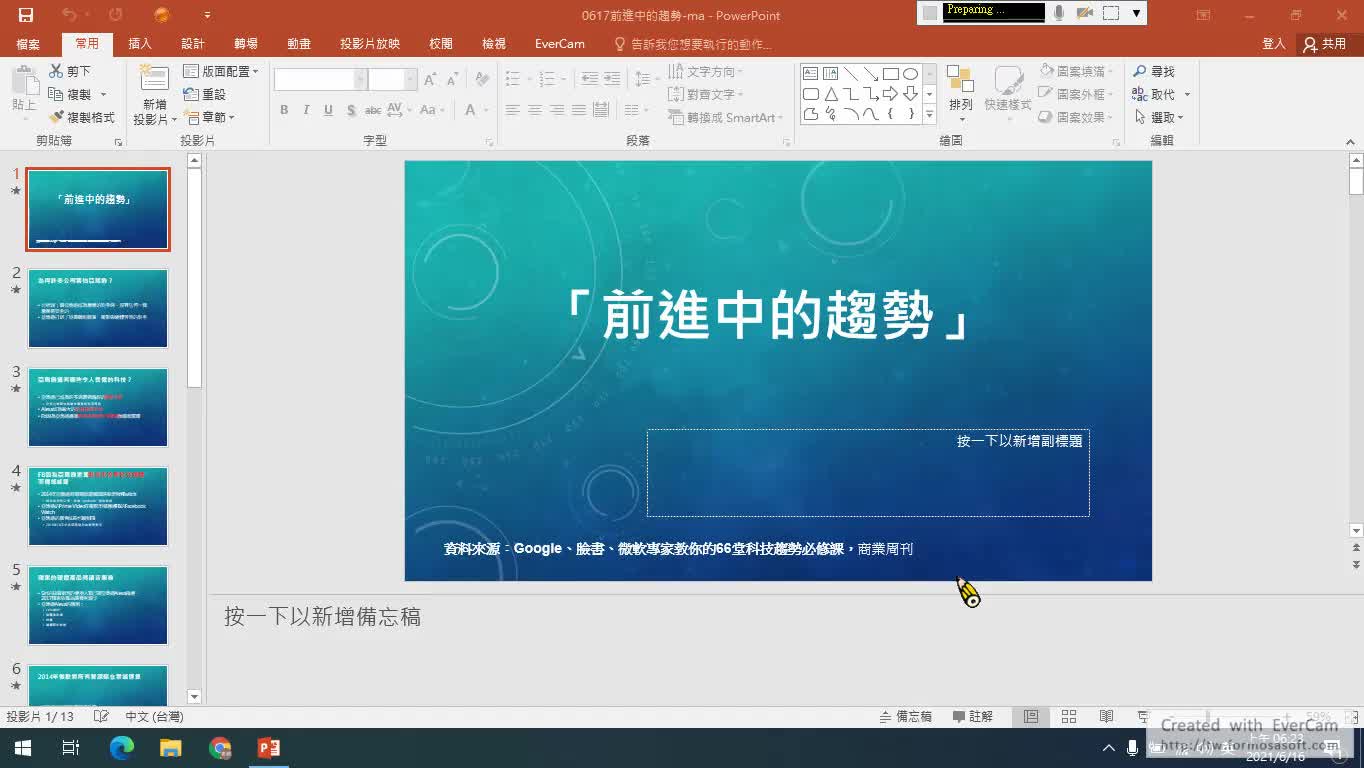Toggle justify text alignment
The image size is (1364, 768).
coord(579,110)
